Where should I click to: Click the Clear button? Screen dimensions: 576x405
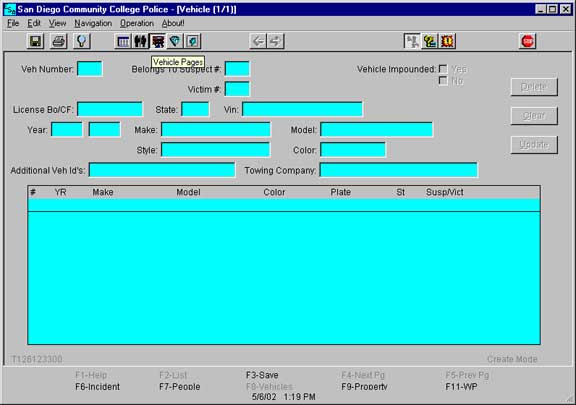534,116
